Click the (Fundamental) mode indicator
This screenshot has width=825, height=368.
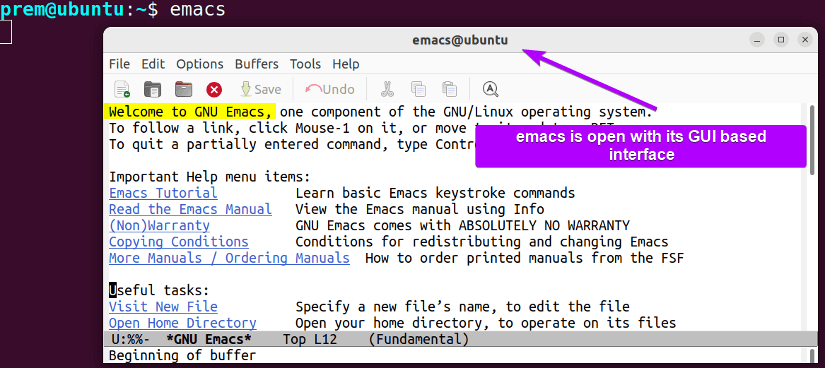tap(418, 339)
